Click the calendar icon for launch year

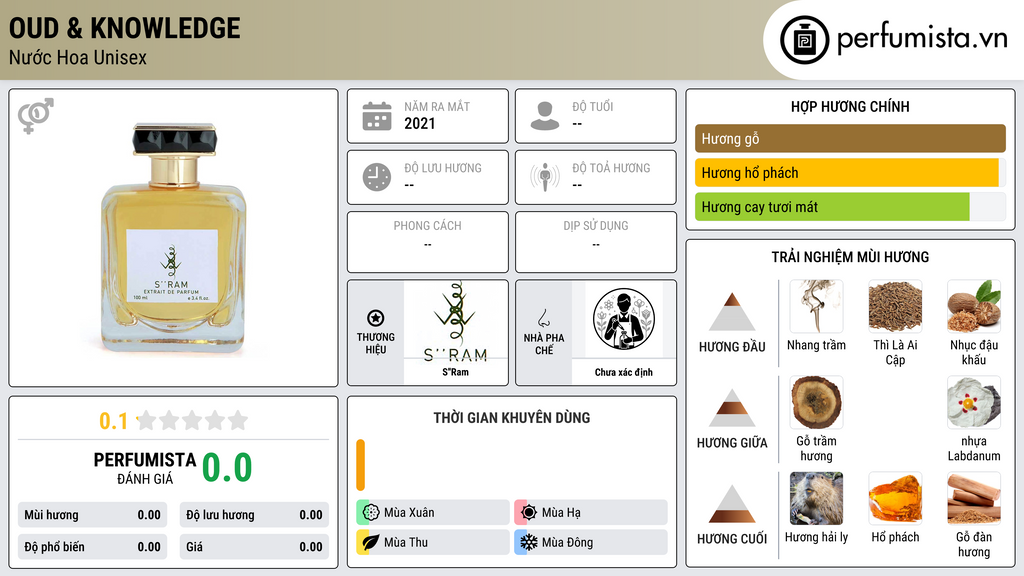pyautogui.click(x=377, y=116)
